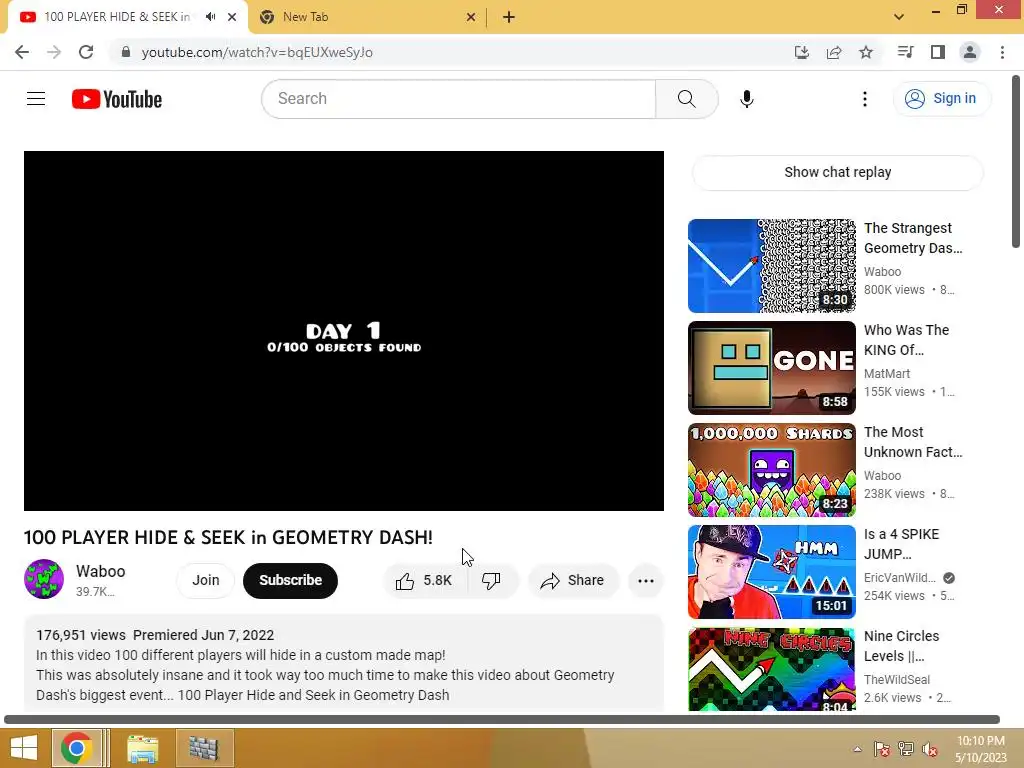
Task: Click the Chrome taskbar icon
Action: tap(76, 748)
